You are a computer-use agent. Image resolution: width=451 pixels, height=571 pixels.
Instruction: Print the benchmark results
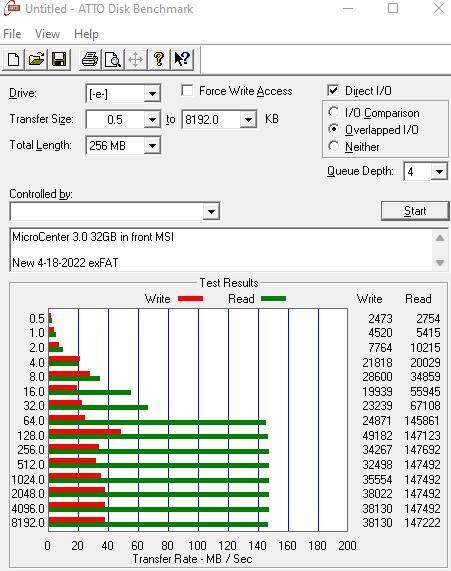pyautogui.click(x=90, y=59)
